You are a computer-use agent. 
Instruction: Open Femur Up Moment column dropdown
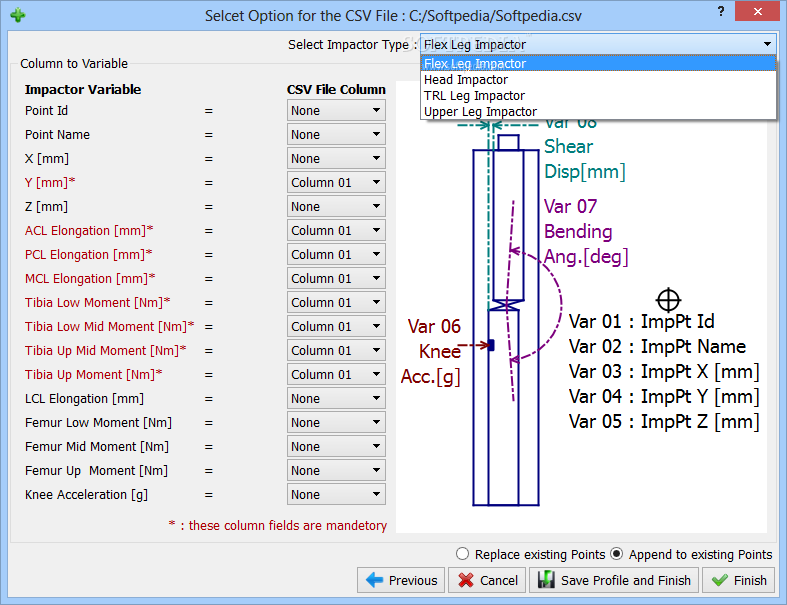(336, 470)
